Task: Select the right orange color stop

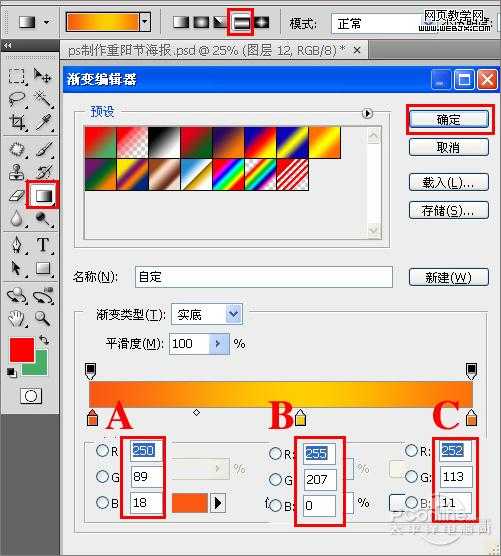Action: coord(471,417)
